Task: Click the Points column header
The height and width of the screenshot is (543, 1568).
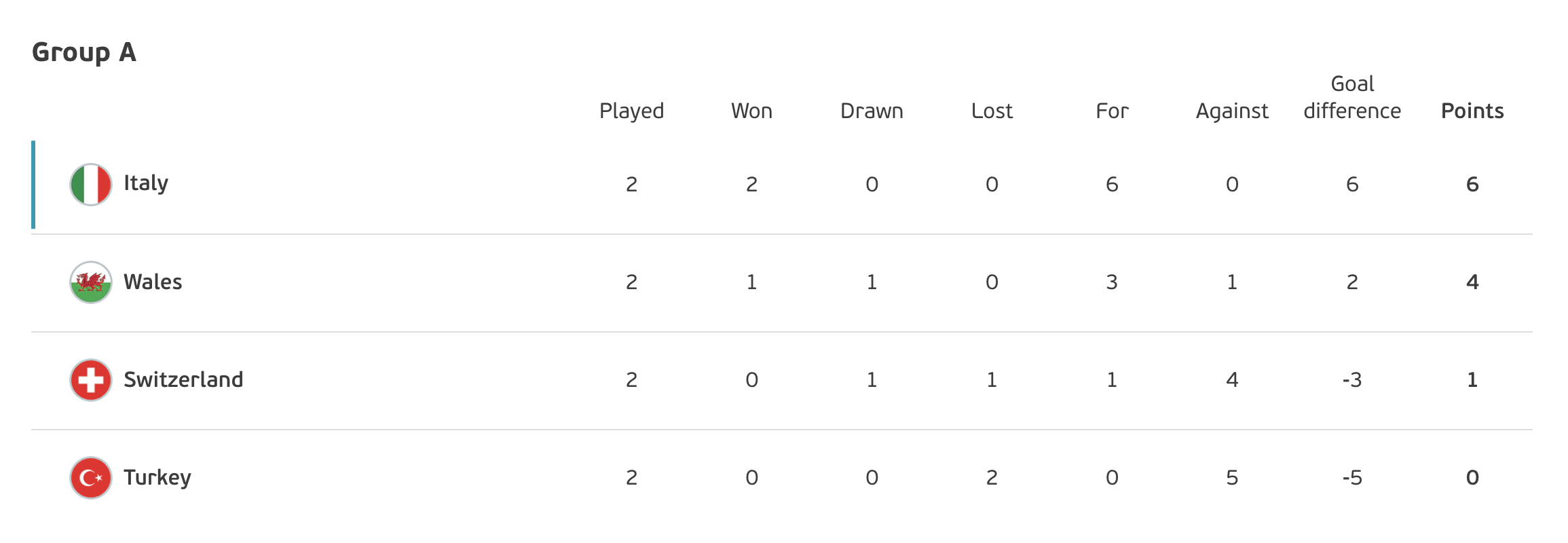Action: click(1472, 111)
